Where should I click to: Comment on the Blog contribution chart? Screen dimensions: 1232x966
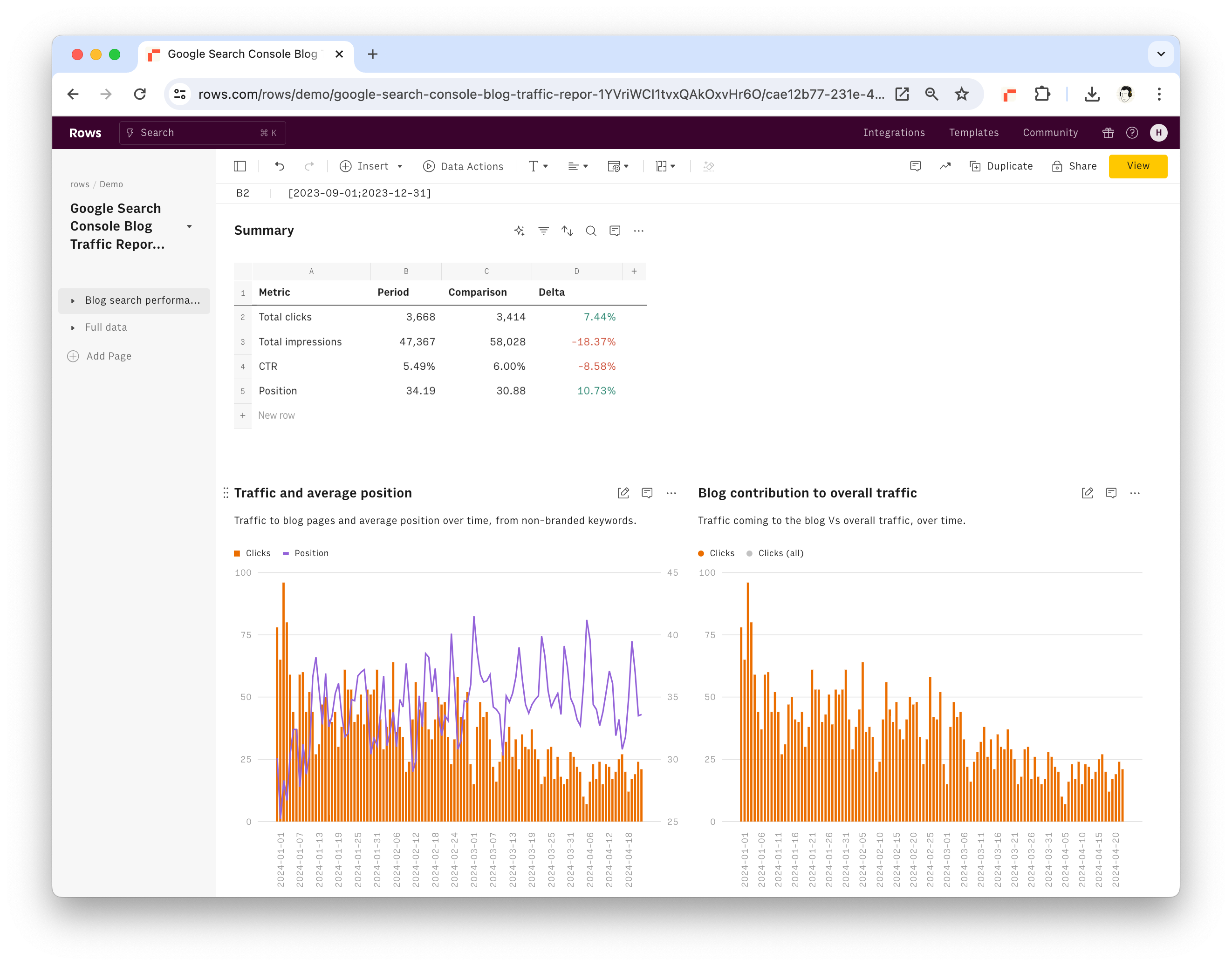[1110, 493]
